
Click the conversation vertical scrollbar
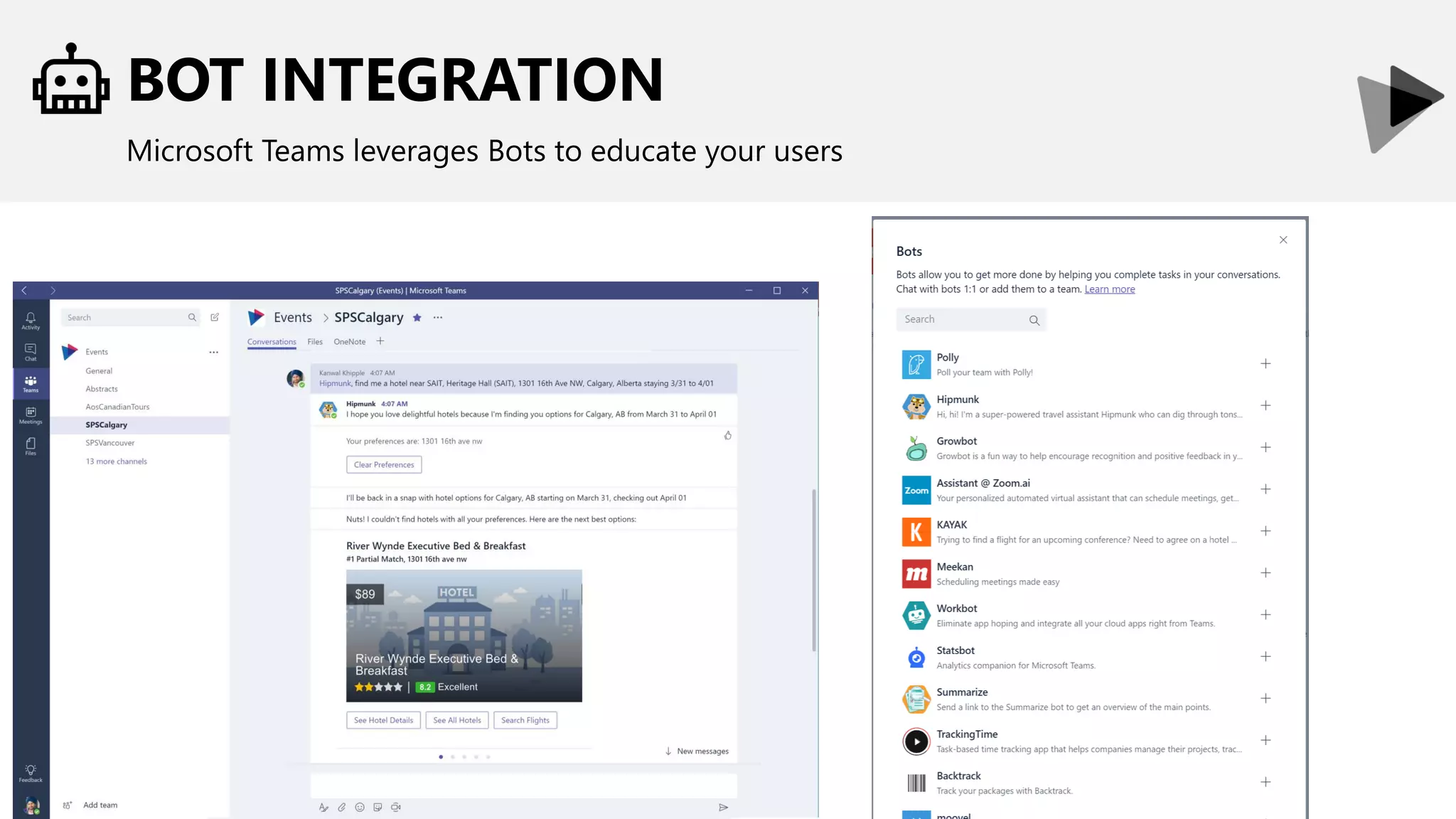[814, 569]
